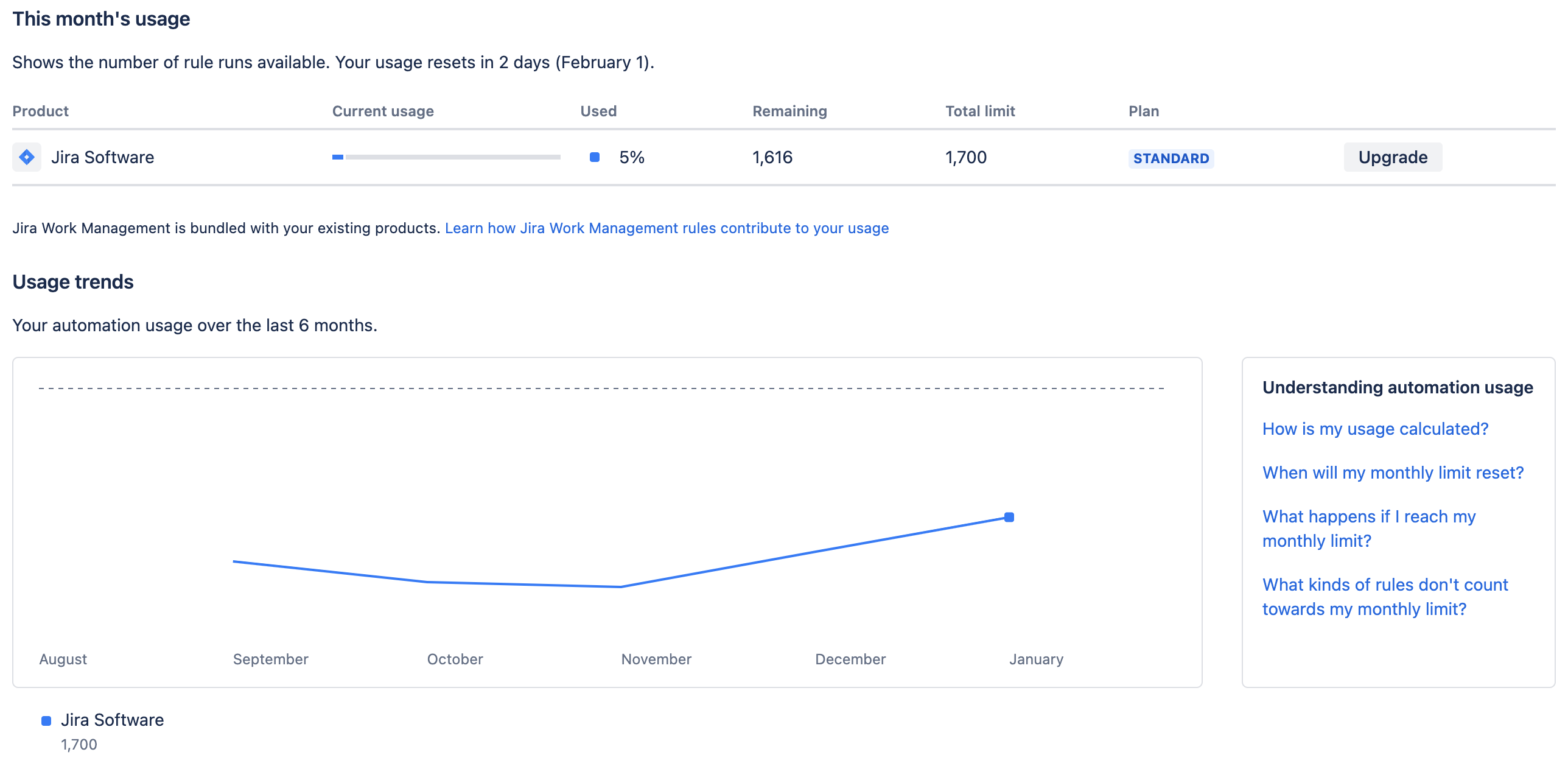
Task: Click the Plan column header
Action: point(1144,111)
